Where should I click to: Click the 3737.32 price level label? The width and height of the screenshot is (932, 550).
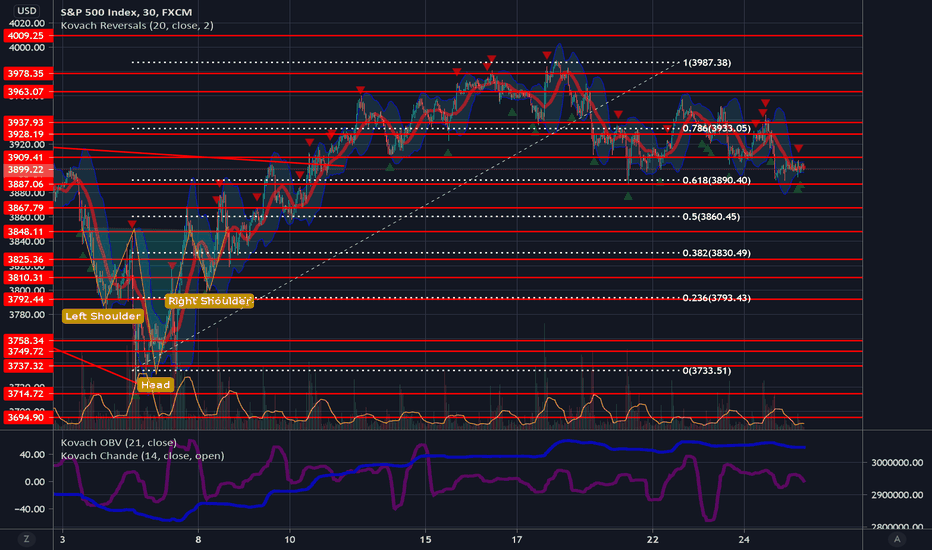[x=28, y=366]
